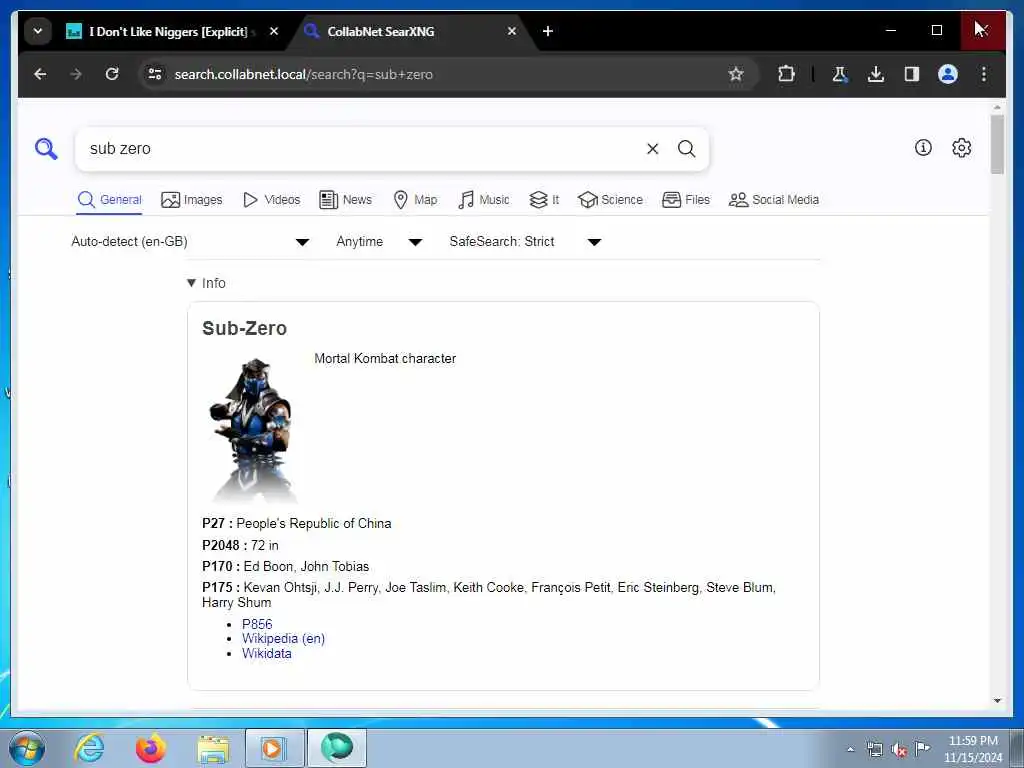Open the Windows Start menu
1024x768 pixels.
pos(27,748)
